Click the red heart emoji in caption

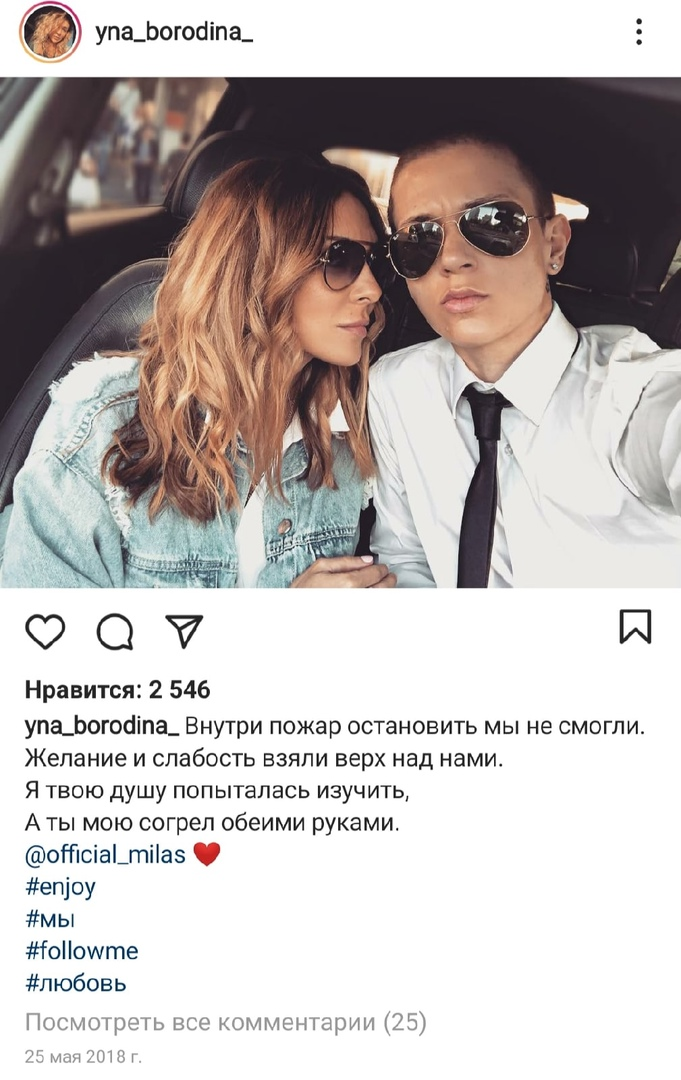pyautogui.click(x=207, y=855)
